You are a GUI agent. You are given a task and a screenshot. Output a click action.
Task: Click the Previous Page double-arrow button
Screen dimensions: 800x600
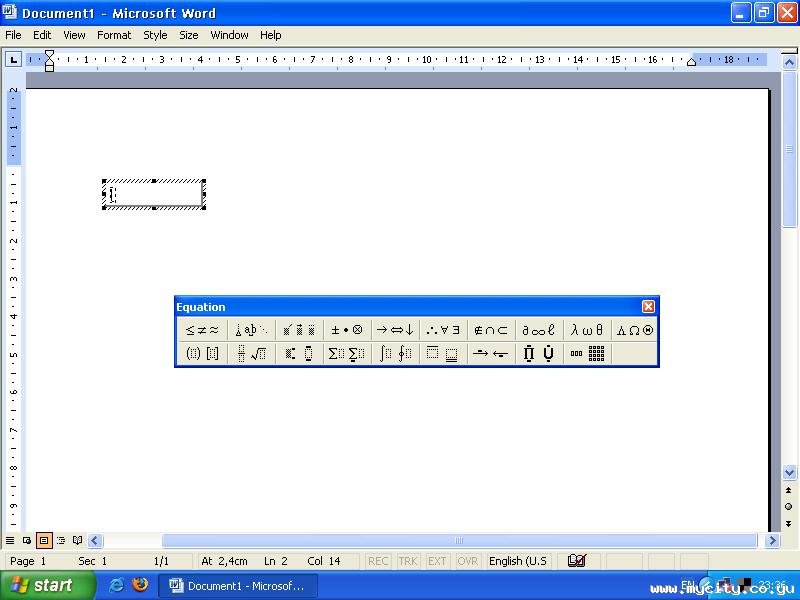click(x=789, y=490)
